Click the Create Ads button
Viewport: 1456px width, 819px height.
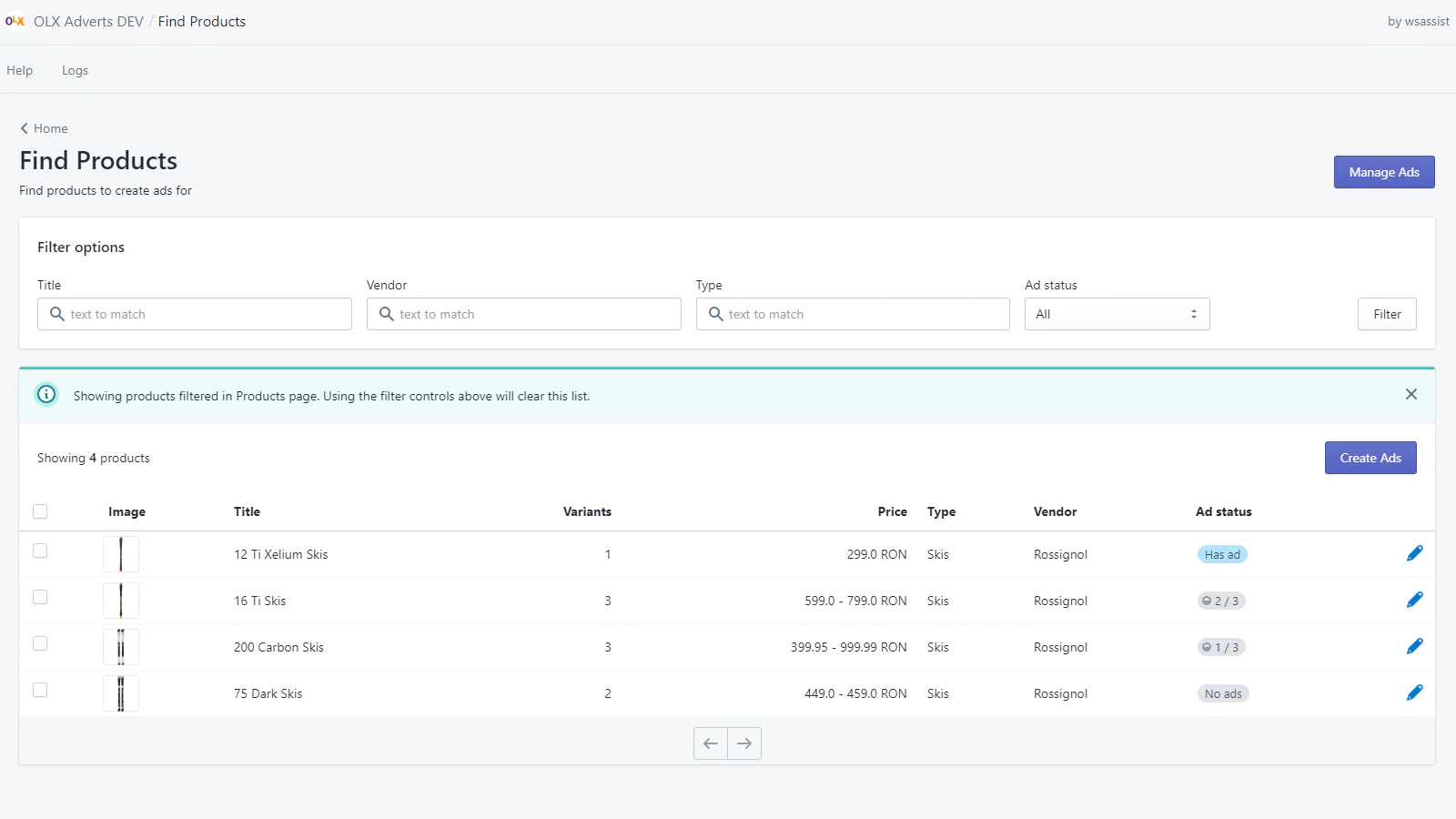[x=1370, y=458]
